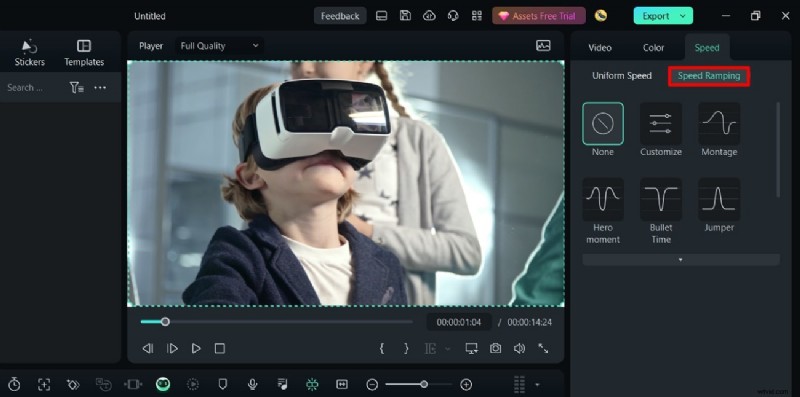Image resolution: width=800 pixels, height=397 pixels.
Task: Open the Full Quality dropdown
Action: [219, 46]
